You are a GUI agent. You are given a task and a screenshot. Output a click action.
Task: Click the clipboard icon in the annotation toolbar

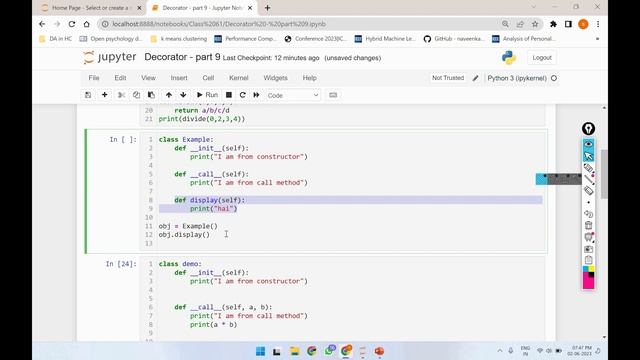[588, 260]
